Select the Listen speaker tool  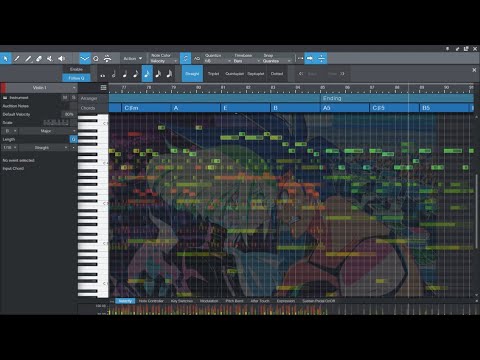[x=61, y=58]
